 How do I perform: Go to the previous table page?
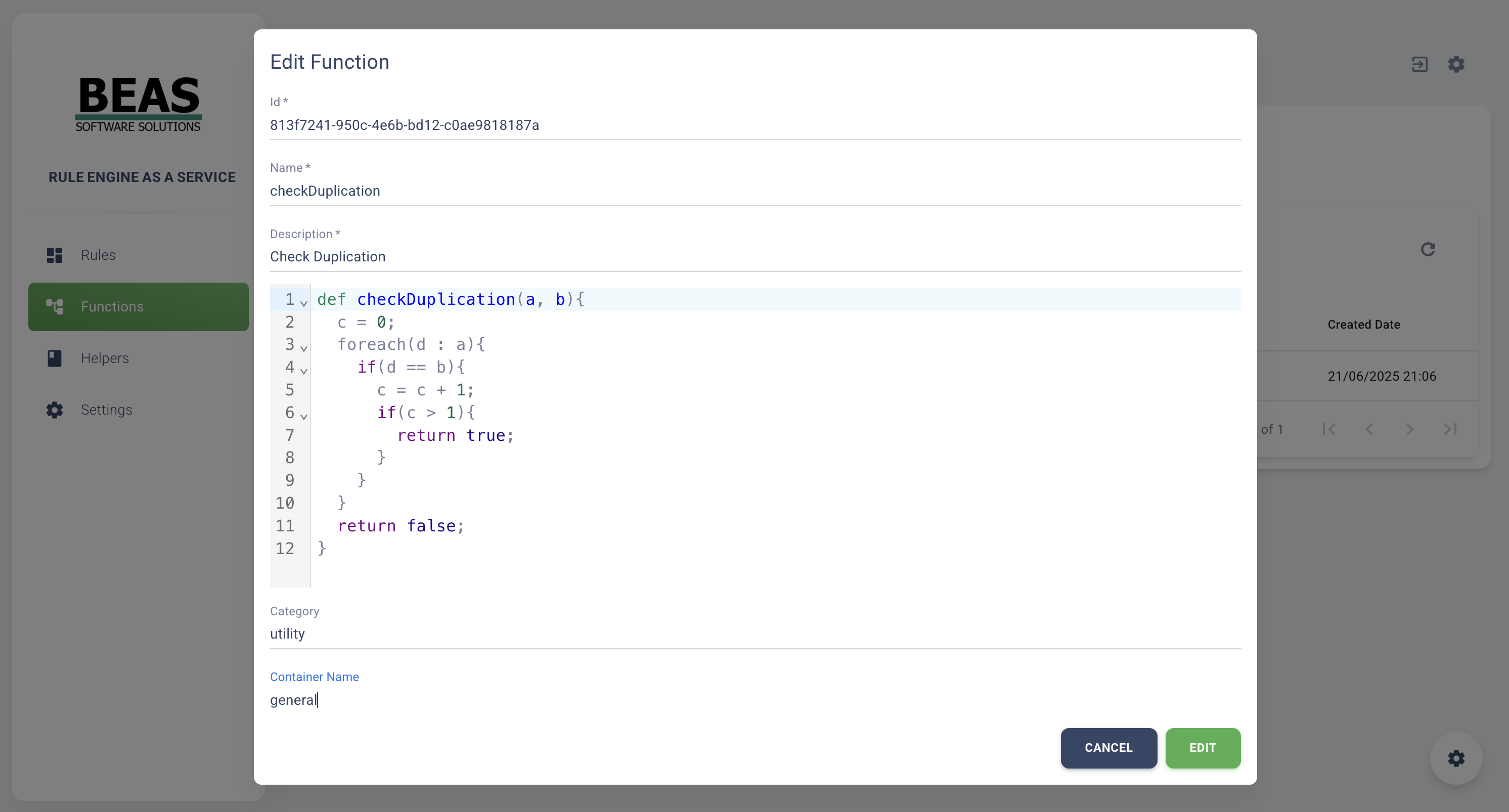(x=1369, y=429)
